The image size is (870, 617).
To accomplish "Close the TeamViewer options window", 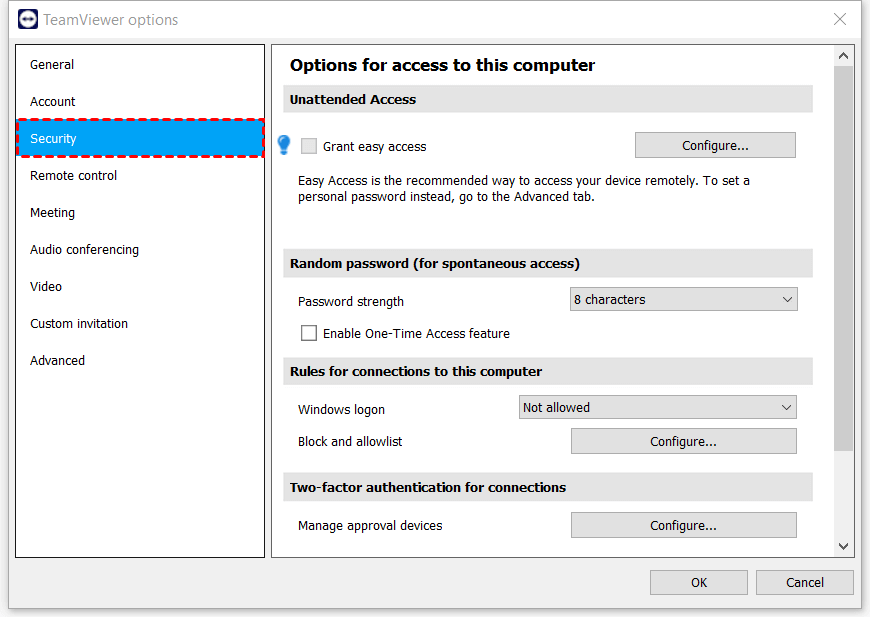I will coord(840,19).
